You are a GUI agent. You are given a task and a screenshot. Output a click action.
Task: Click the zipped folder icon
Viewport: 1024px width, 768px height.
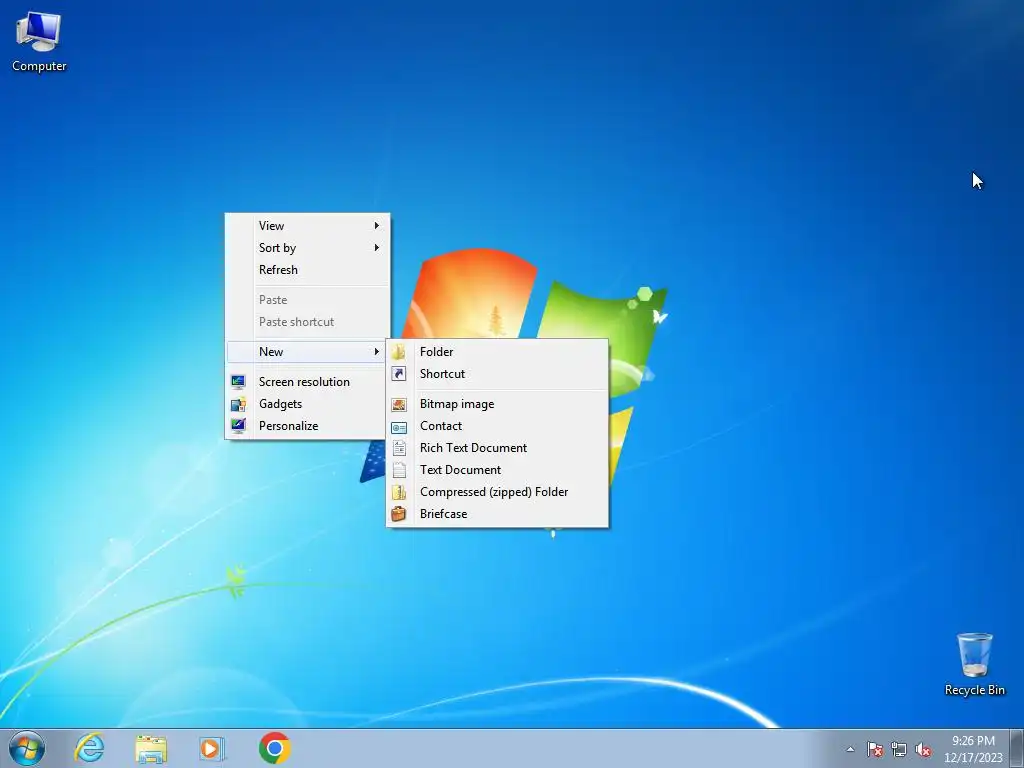click(x=399, y=492)
